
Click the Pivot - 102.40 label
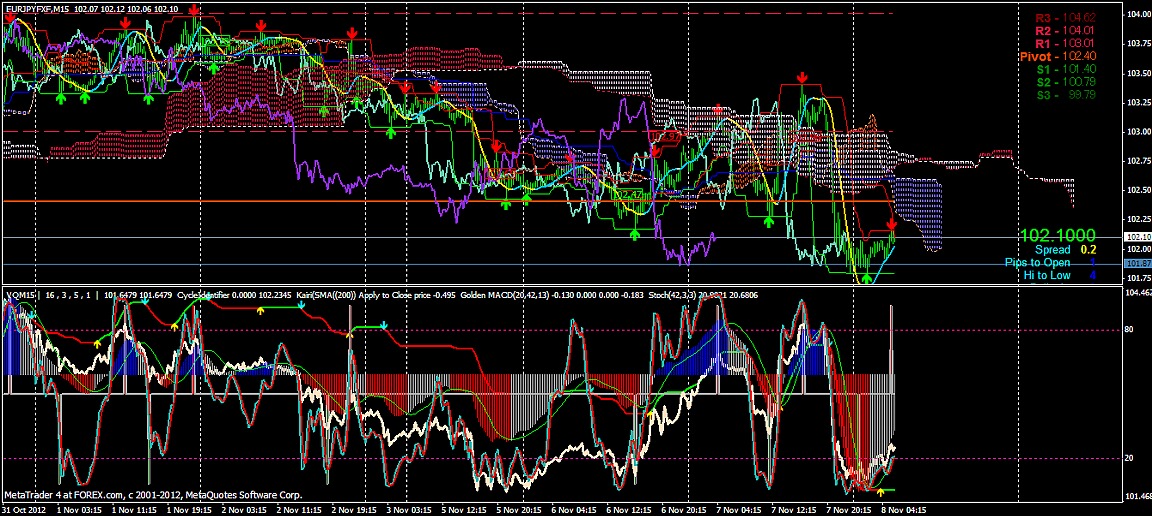(1059, 57)
